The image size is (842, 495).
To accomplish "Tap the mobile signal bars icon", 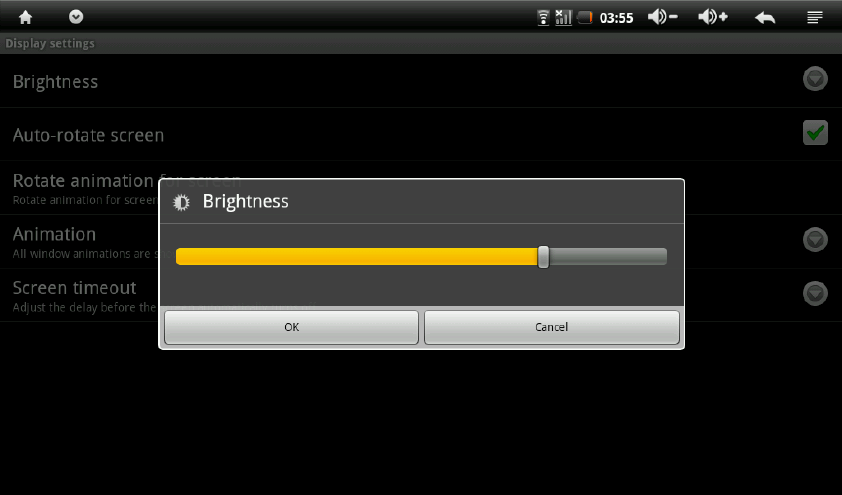I will (x=563, y=18).
